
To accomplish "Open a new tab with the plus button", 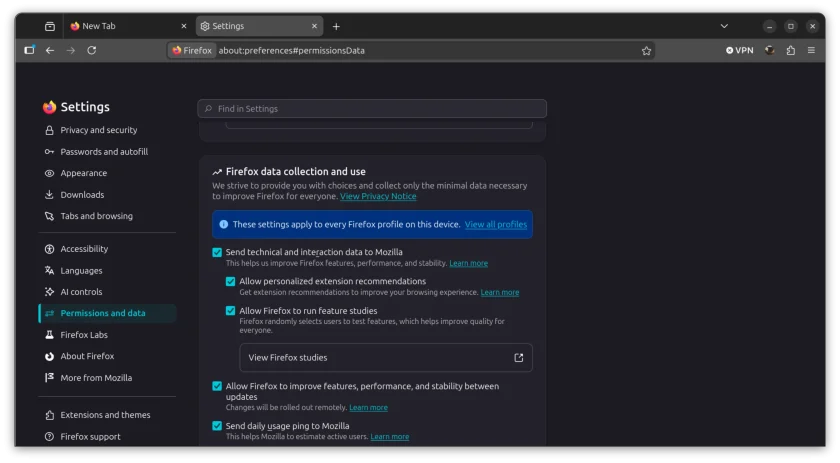I will (x=336, y=26).
